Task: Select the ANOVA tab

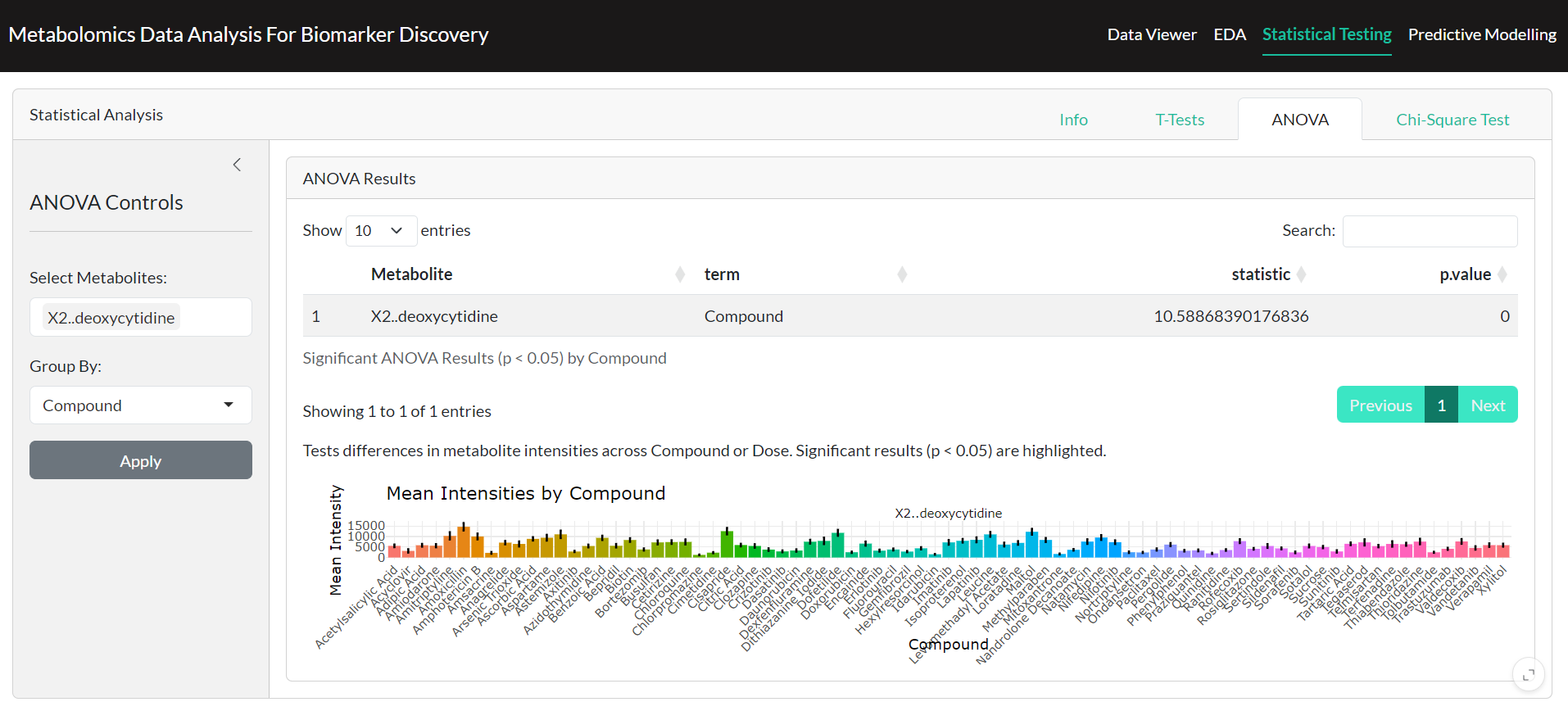Action: pyautogui.click(x=1300, y=120)
